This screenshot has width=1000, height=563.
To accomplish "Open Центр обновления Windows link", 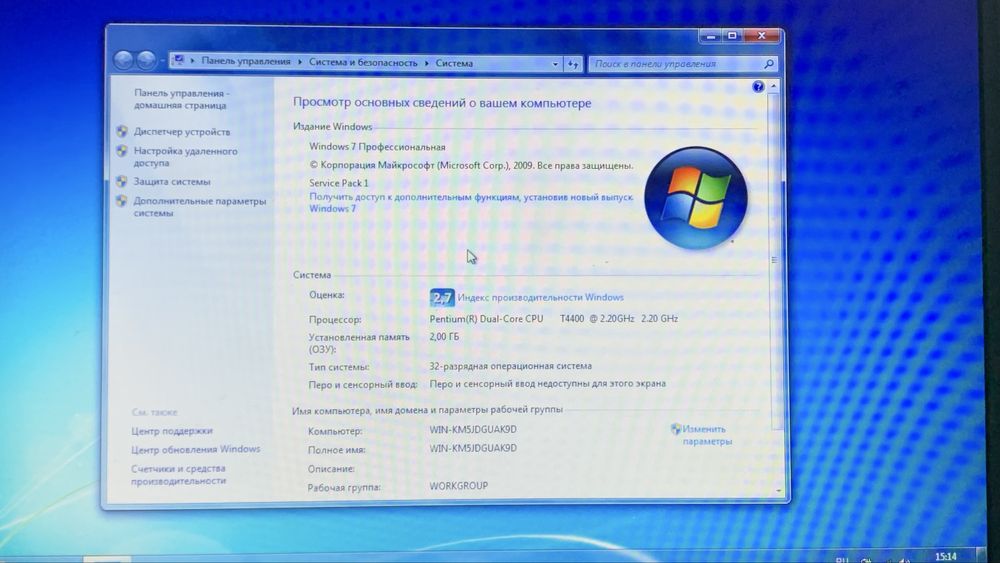I will point(196,450).
